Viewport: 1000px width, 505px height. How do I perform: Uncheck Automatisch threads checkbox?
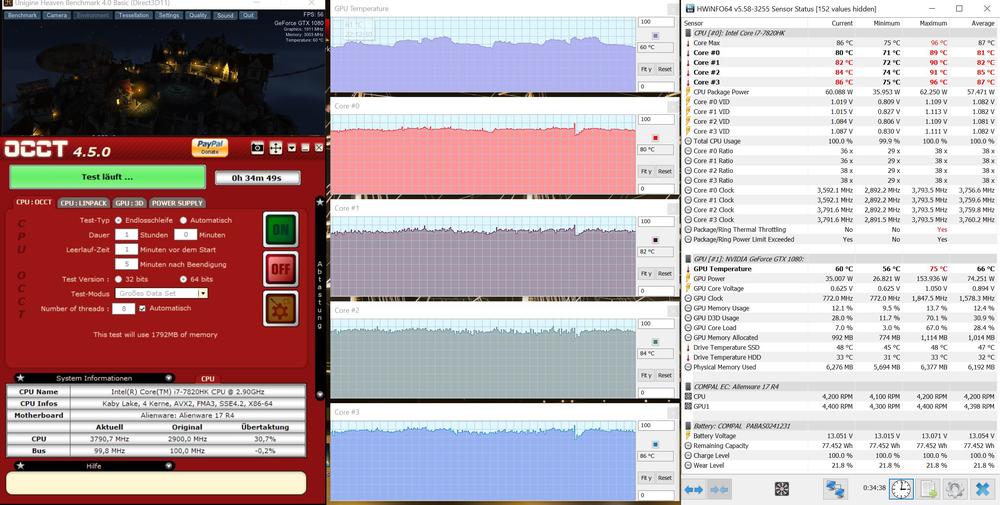click(x=143, y=308)
